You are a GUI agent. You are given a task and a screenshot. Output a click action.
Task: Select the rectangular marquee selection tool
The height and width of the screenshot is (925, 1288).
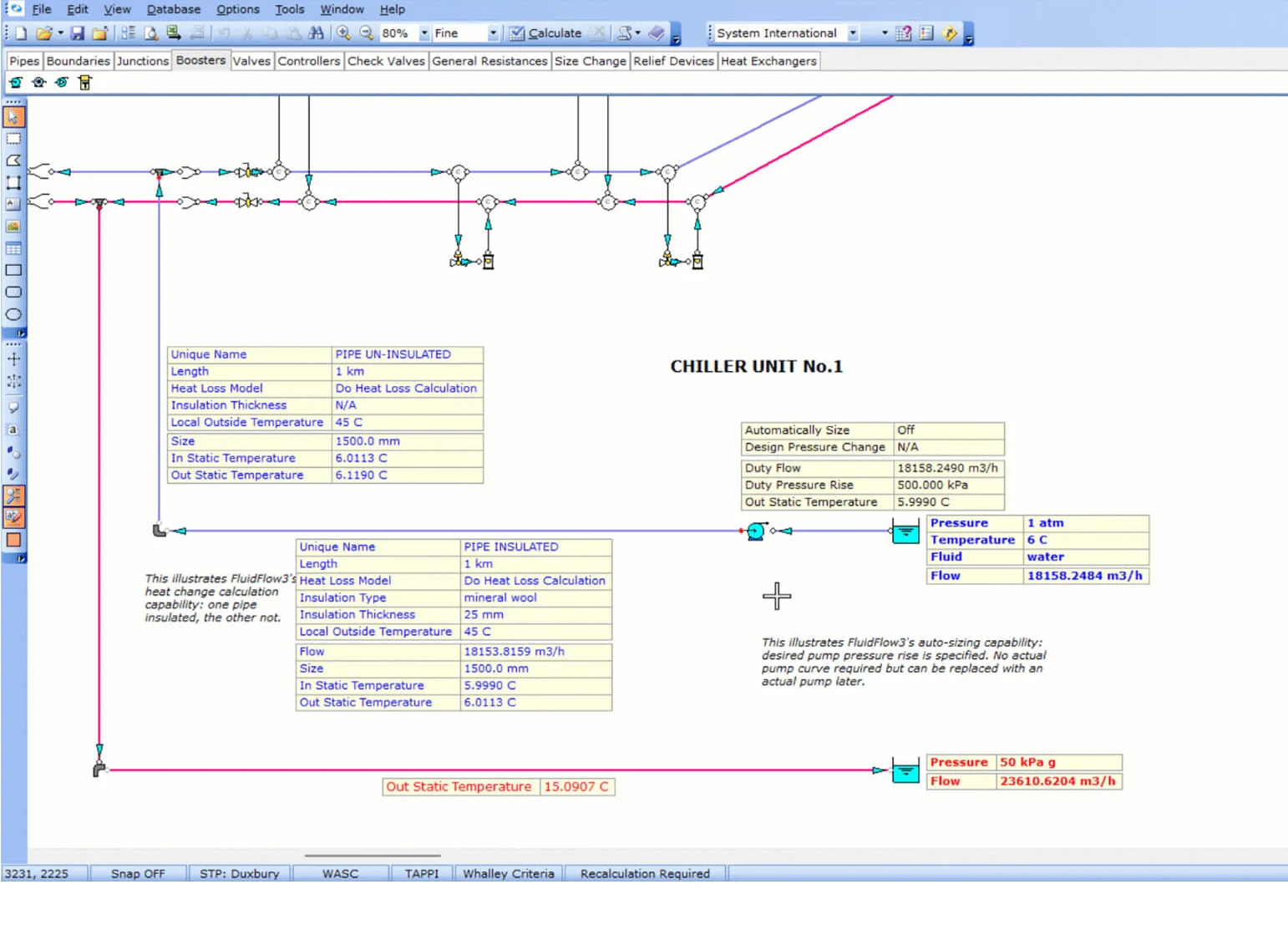click(x=13, y=139)
